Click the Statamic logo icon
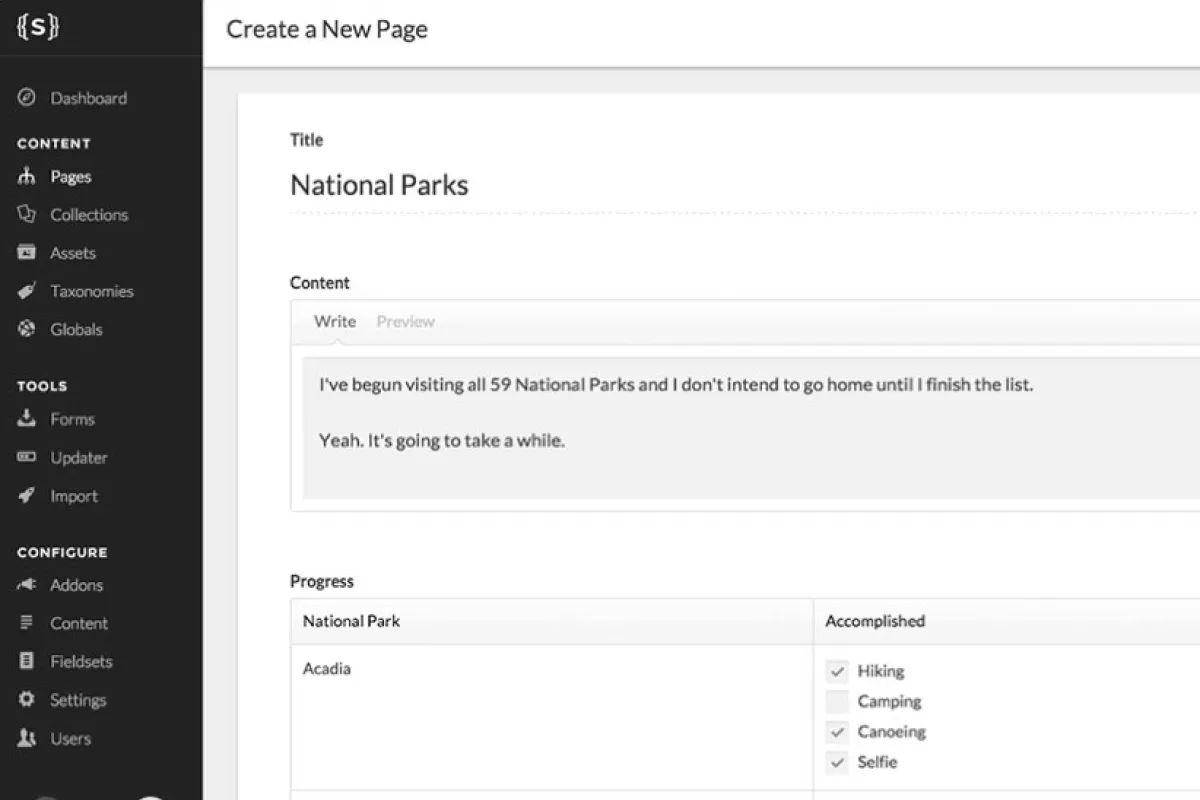This screenshot has height=800, width=1200. (37, 28)
